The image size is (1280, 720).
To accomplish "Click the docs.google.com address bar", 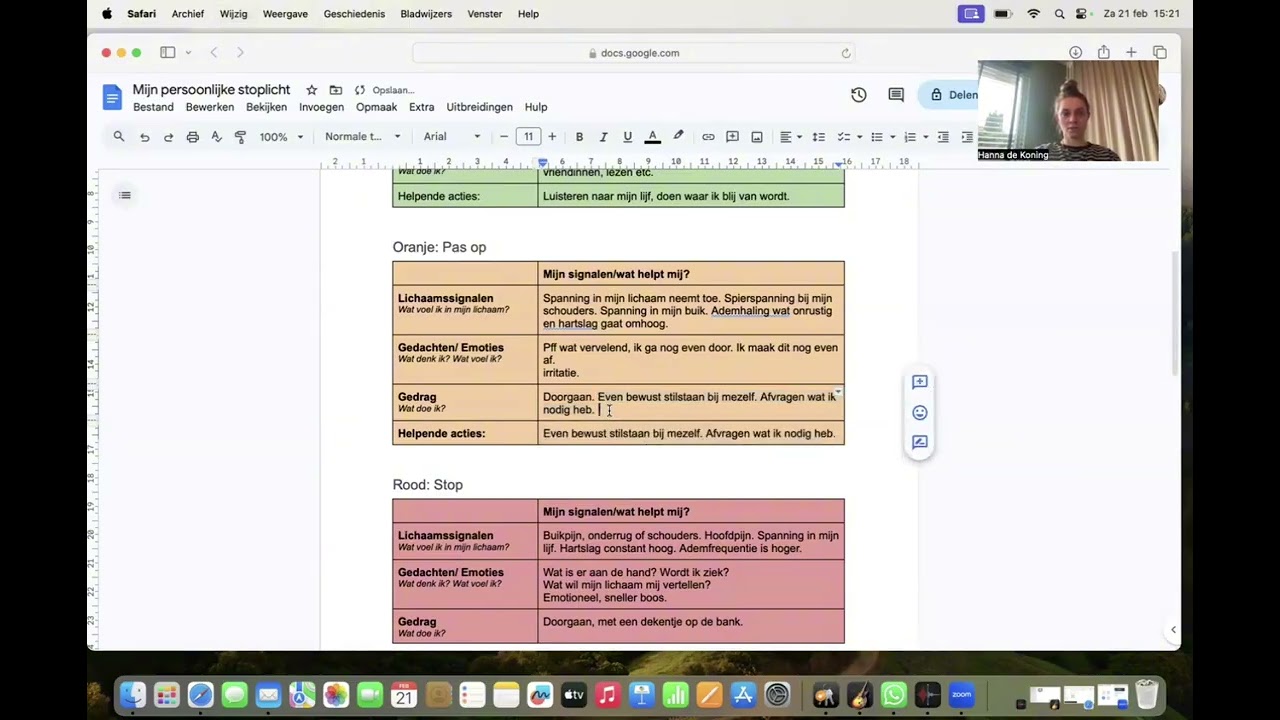I will pyautogui.click(x=634, y=53).
